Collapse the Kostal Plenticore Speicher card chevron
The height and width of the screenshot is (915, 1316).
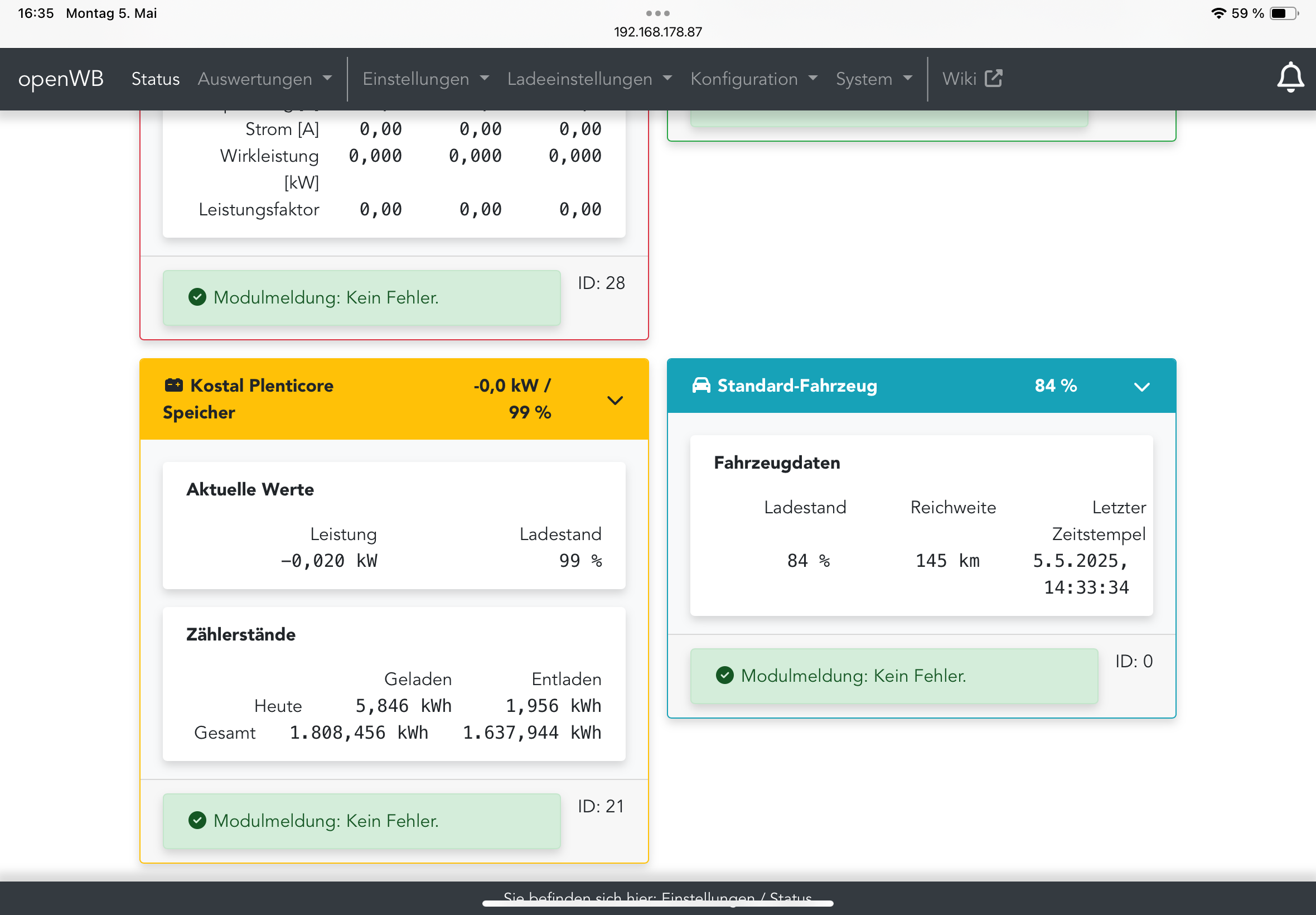pyautogui.click(x=615, y=400)
